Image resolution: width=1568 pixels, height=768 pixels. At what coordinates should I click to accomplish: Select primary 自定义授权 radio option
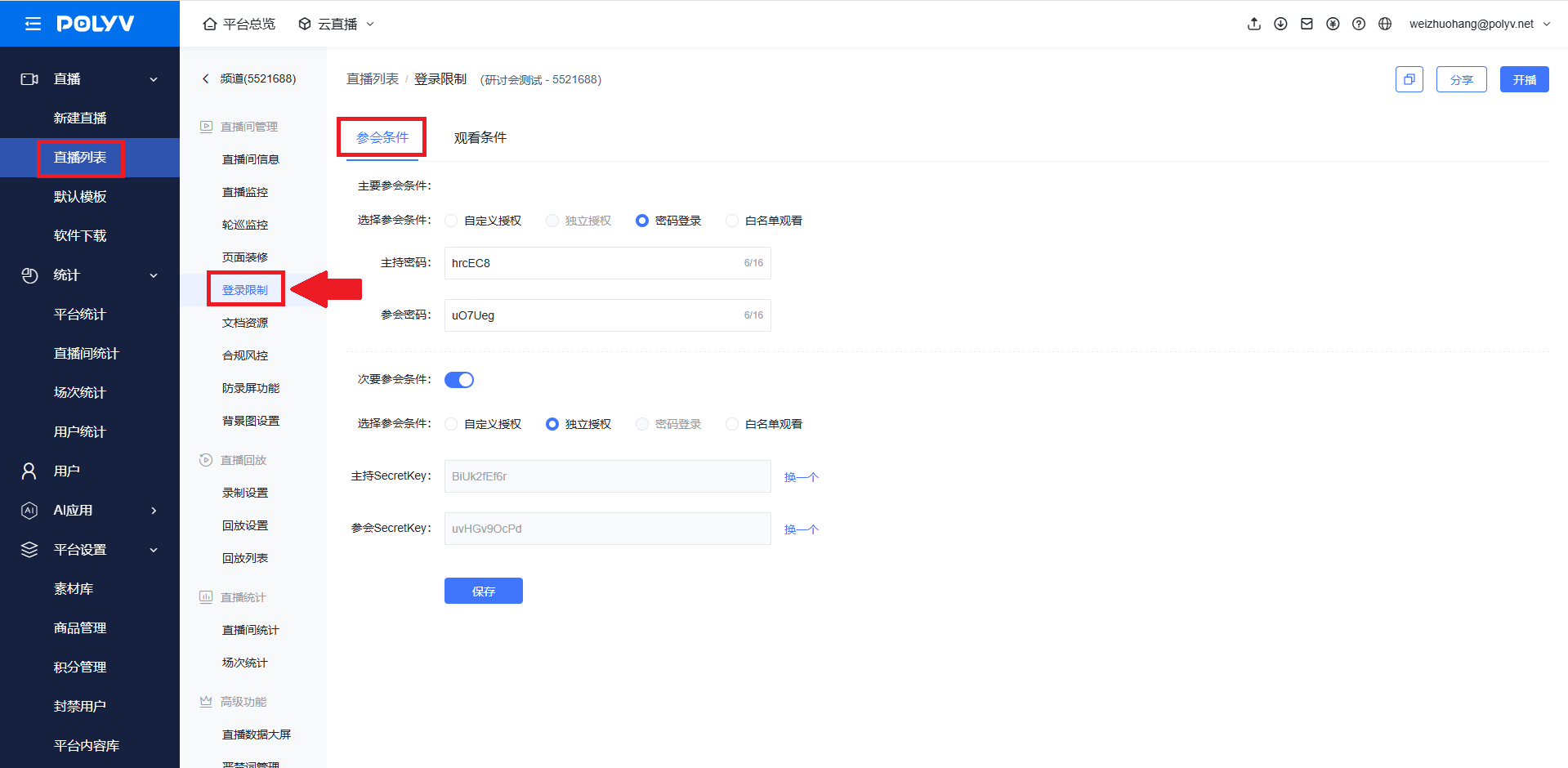click(451, 221)
